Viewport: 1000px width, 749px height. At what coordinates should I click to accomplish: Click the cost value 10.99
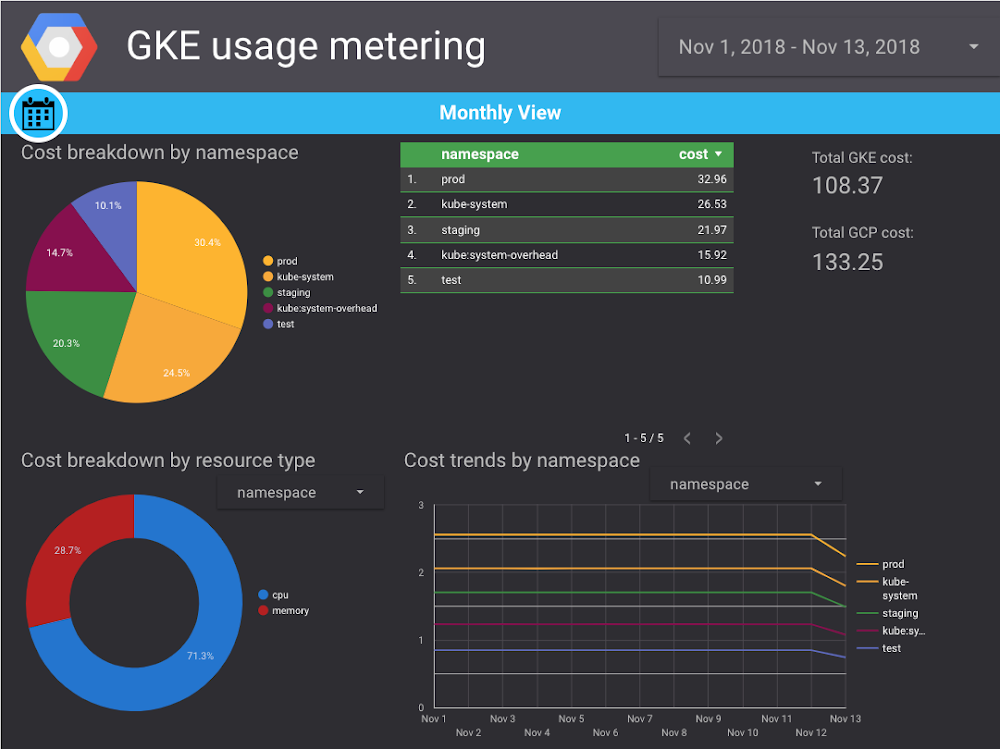pyautogui.click(x=712, y=279)
